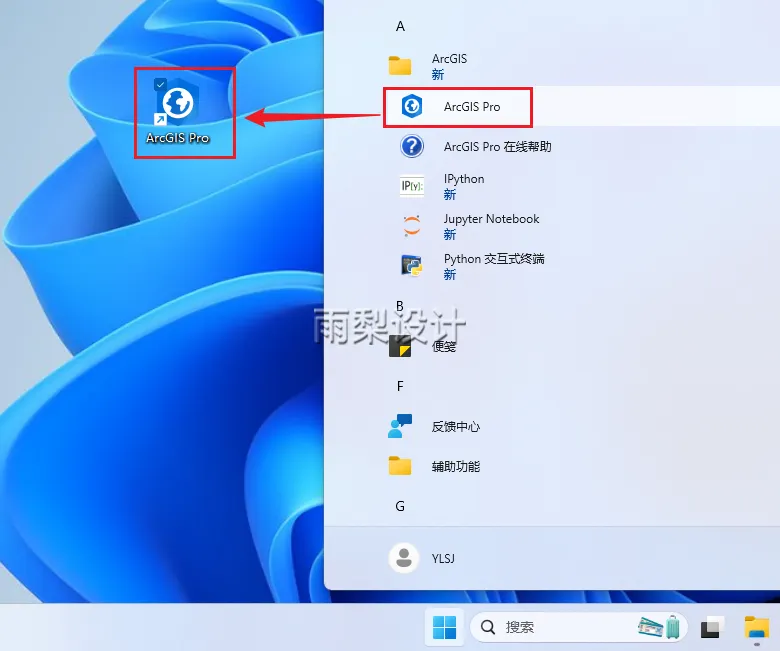This screenshot has width=780, height=651.
Task: Jump to letter G section header
Action: click(x=400, y=506)
